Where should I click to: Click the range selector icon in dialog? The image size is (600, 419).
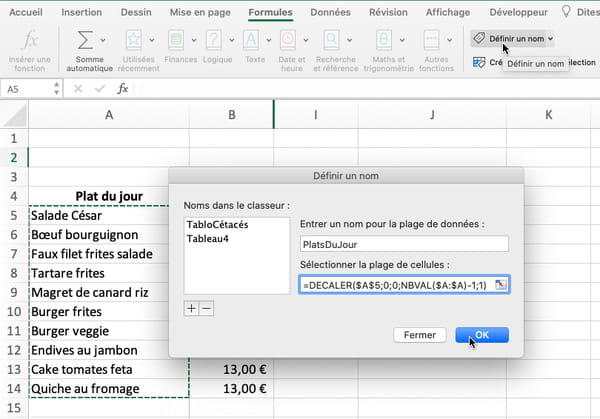[501, 285]
